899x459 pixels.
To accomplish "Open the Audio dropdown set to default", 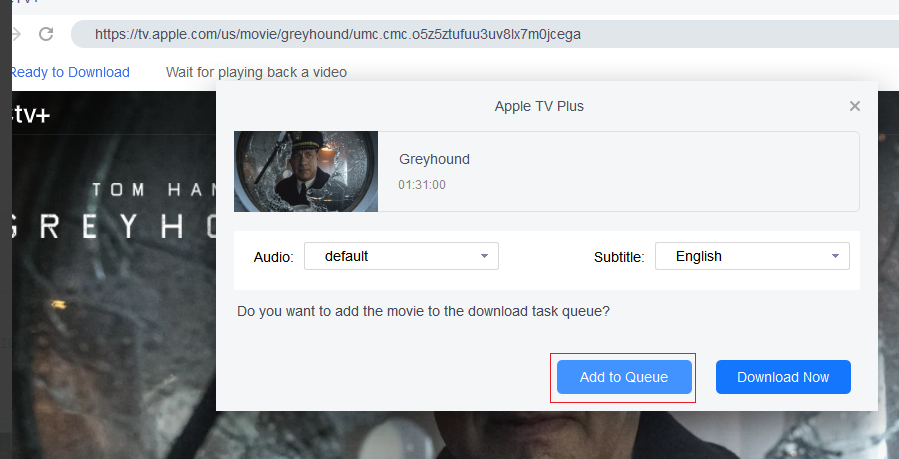I will pos(401,256).
